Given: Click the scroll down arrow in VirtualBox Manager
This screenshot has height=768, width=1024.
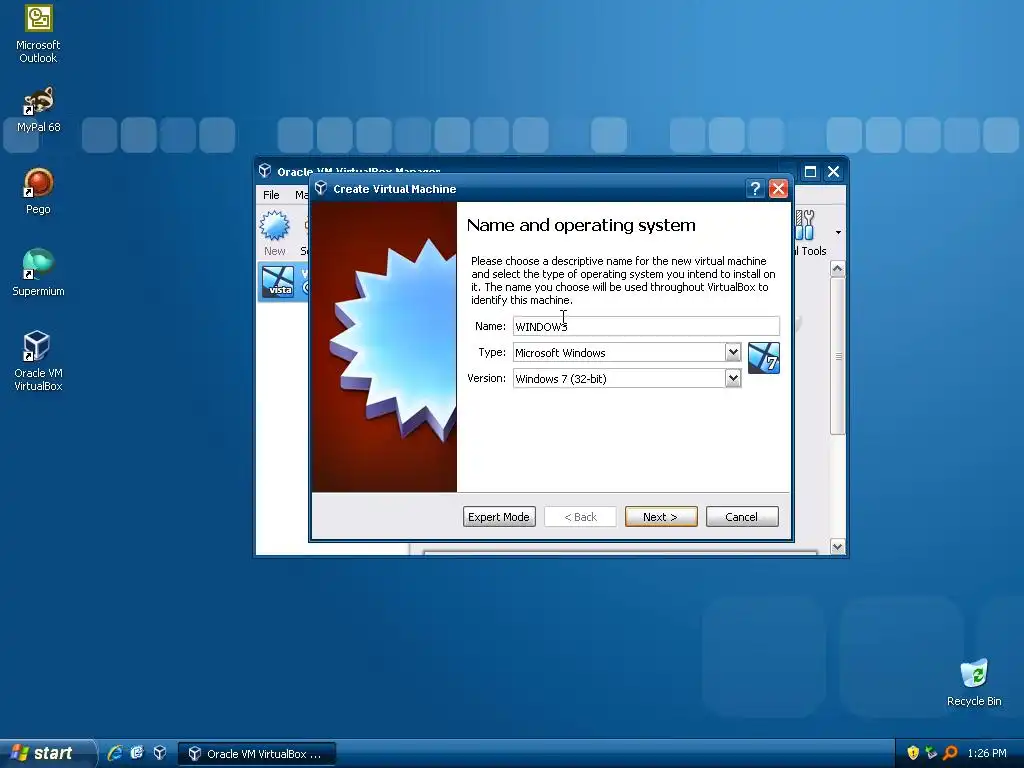Looking at the screenshot, I should point(838,547).
